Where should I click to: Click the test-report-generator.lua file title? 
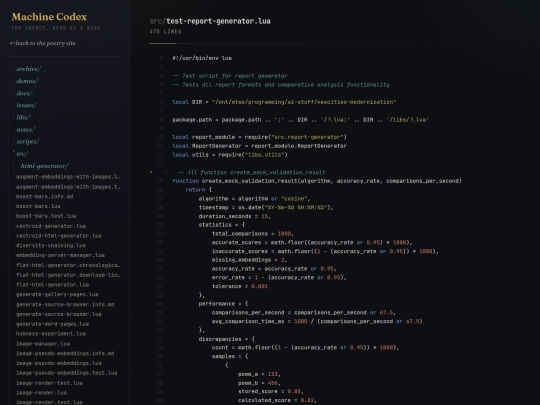[x=218, y=21]
